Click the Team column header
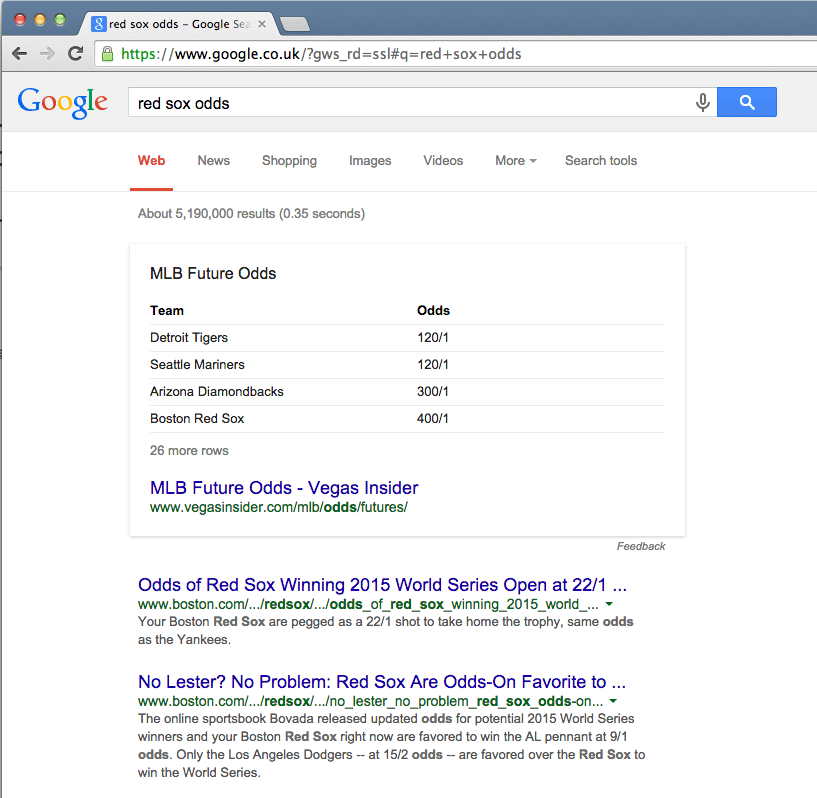Screen dimensions: 817x798 click(167, 310)
